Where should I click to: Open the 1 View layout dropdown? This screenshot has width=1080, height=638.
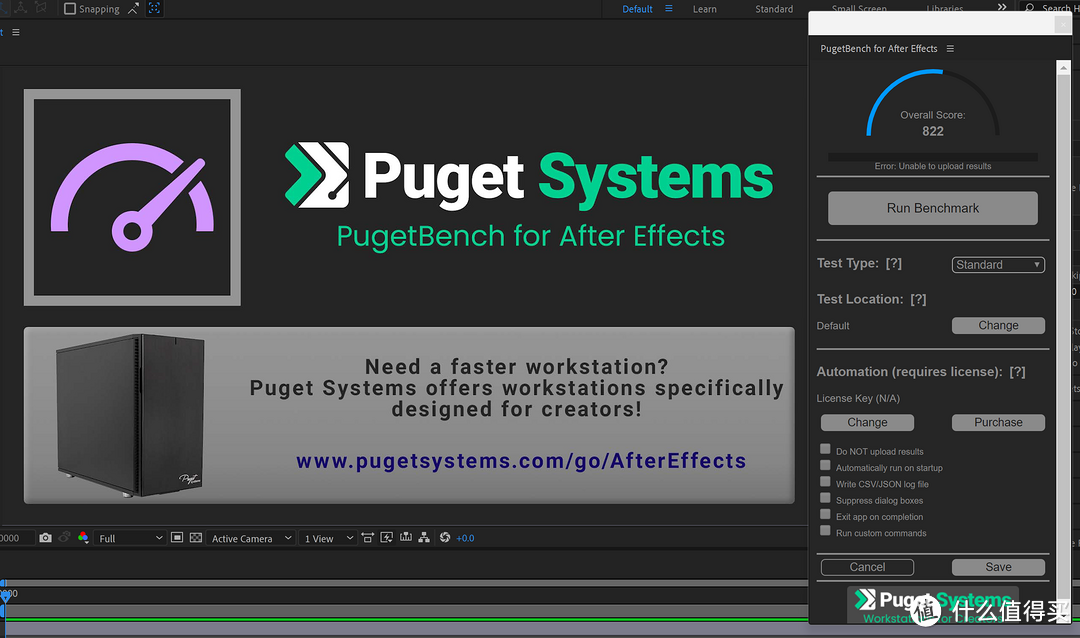pos(329,538)
